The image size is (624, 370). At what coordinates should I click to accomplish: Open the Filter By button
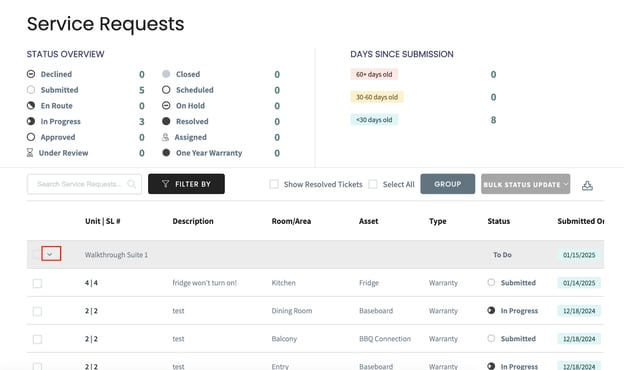click(186, 184)
